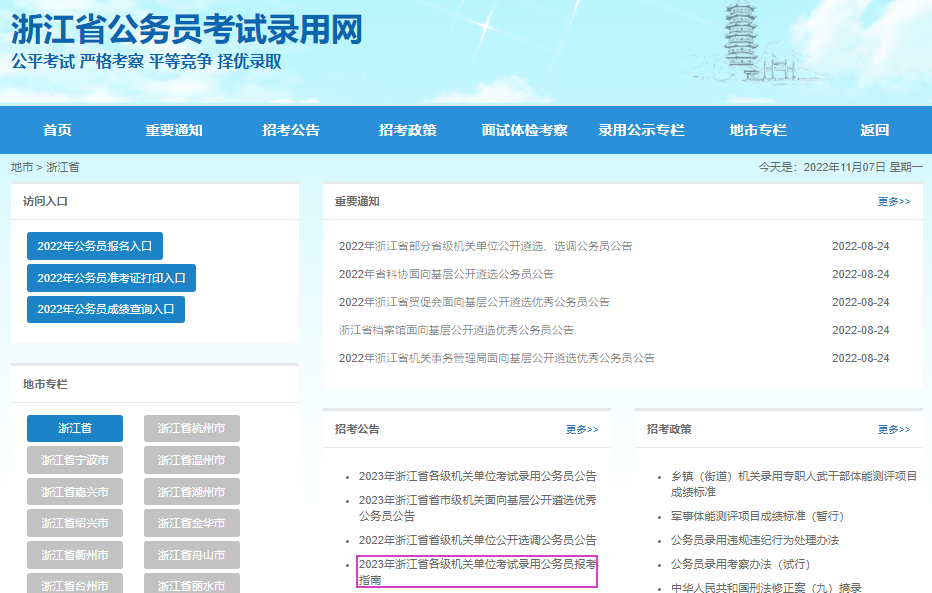Click 地市 breadcrumb link

21,167
